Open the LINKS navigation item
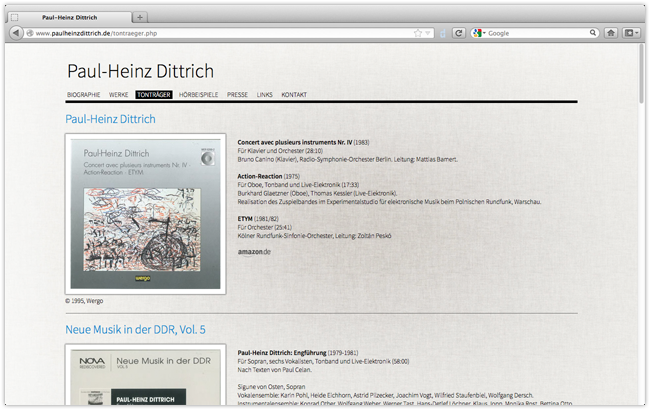 [x=264, y=95]
